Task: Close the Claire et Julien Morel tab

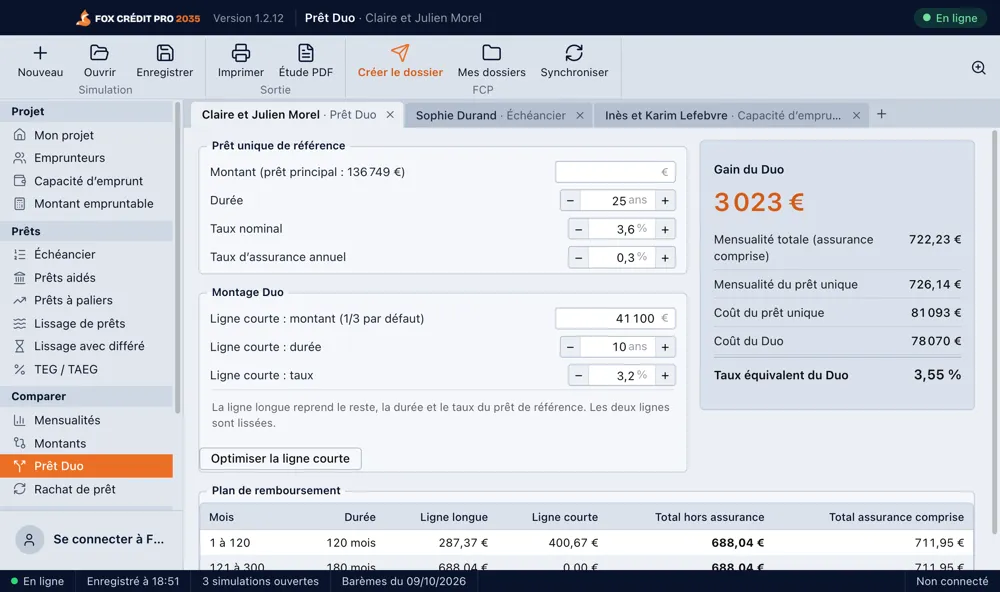Action: click(x=390, y=115)
